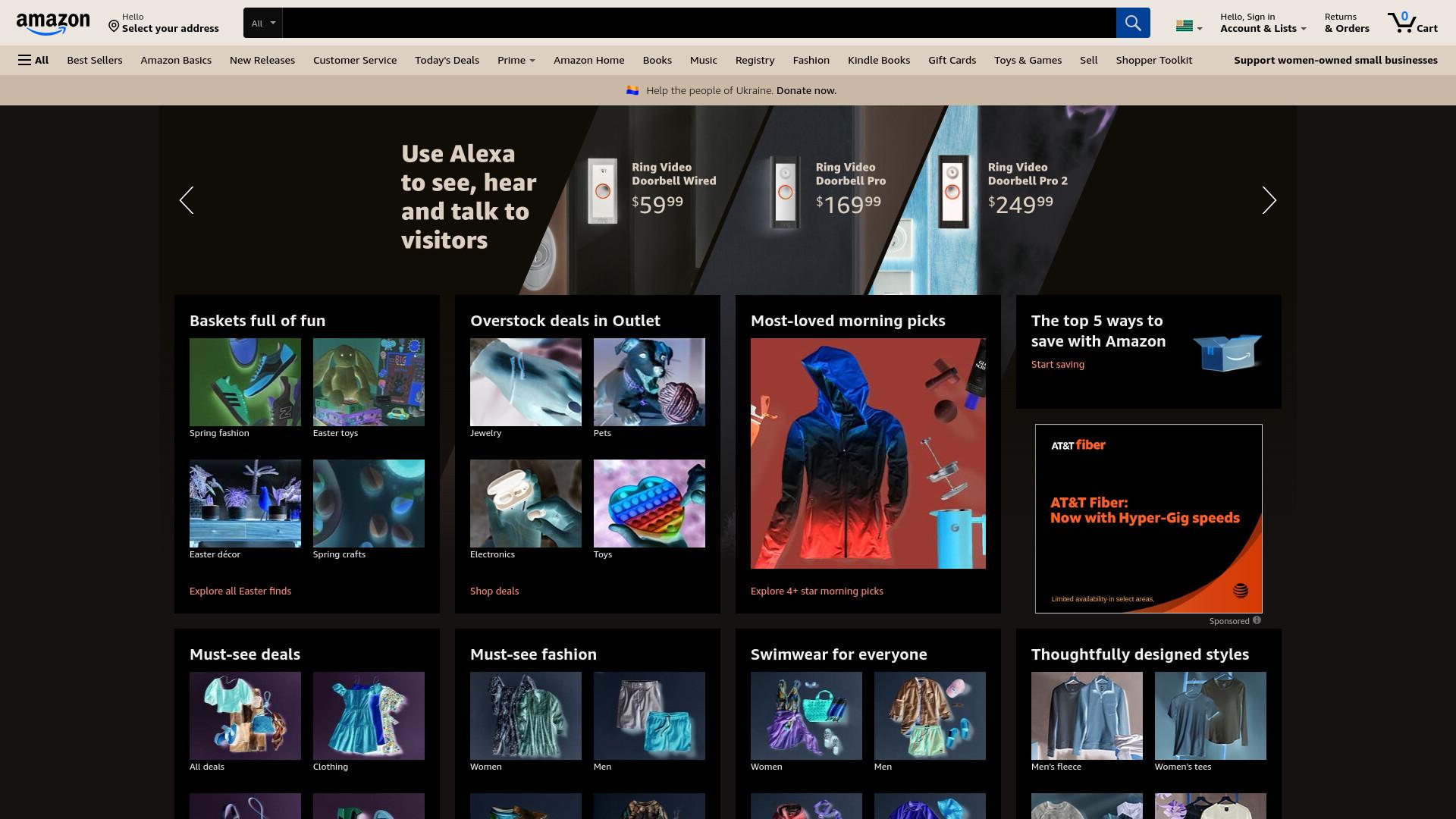Go to Registry
The width and height of the screenshot is (1456, 819).
pyautogui.click(x=755, y=60)
